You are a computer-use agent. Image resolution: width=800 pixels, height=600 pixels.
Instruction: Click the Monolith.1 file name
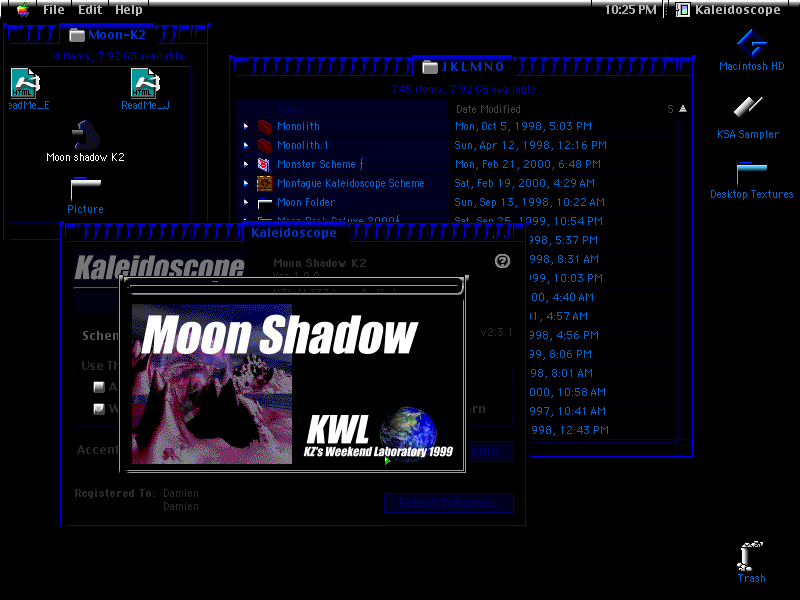pyautogui.click(x=303, y=145)
